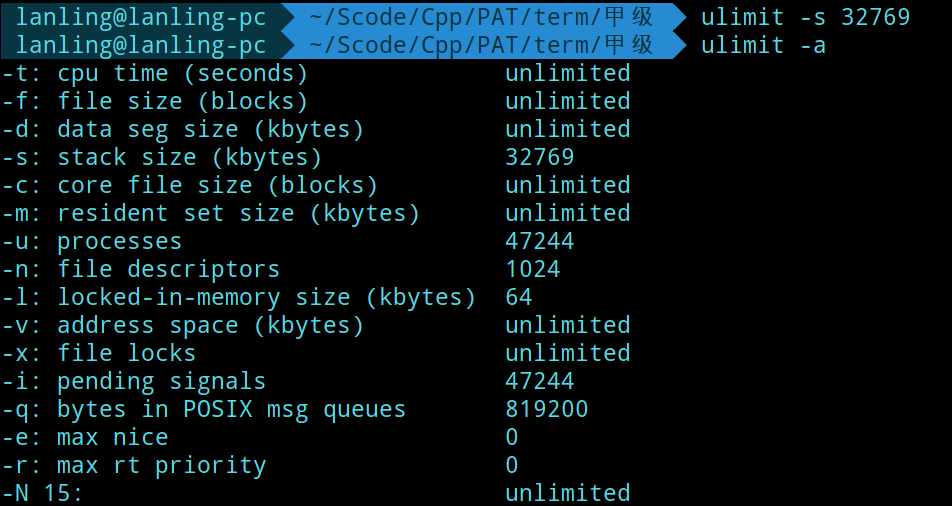Click the 'file size (blocks)' row label
Image resolution: width=952 pixels, height=506 pixels.
tap(182, 101)
